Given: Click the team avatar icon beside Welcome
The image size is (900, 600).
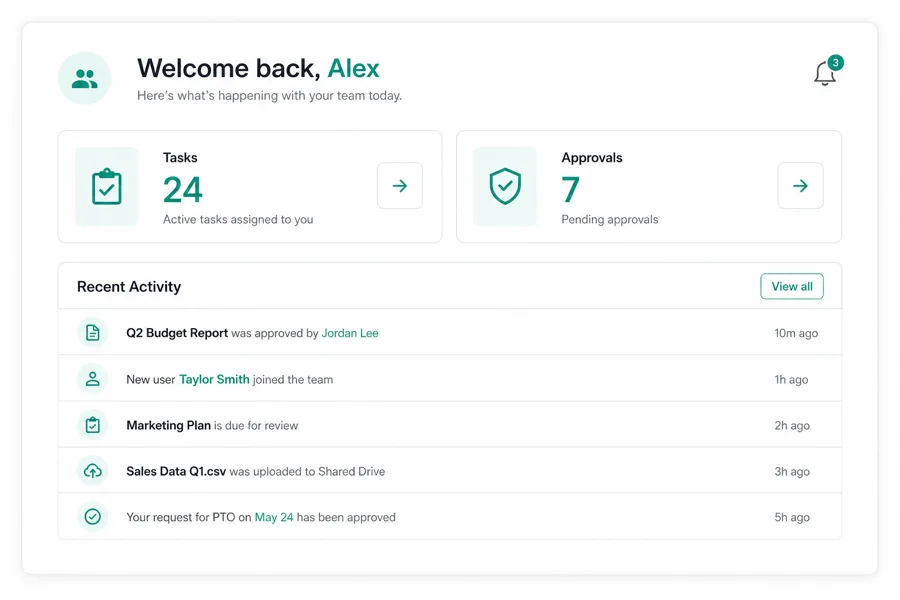Looking at the screenshot, I should click(84, 78).
